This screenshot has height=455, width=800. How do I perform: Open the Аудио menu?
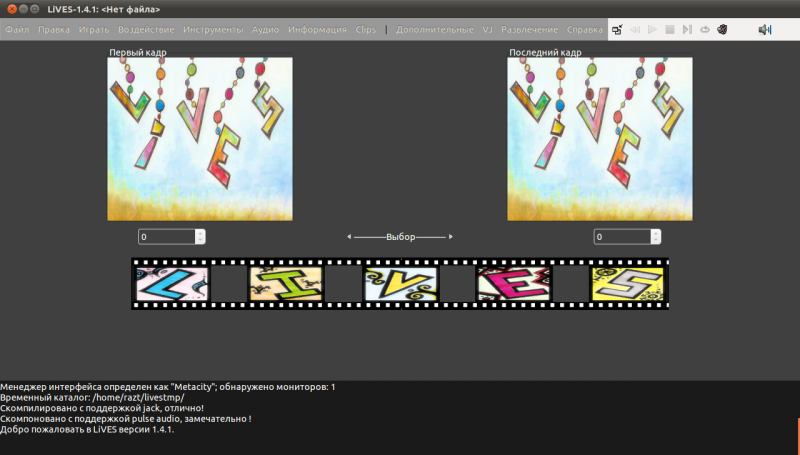click(x=265, y=30)
